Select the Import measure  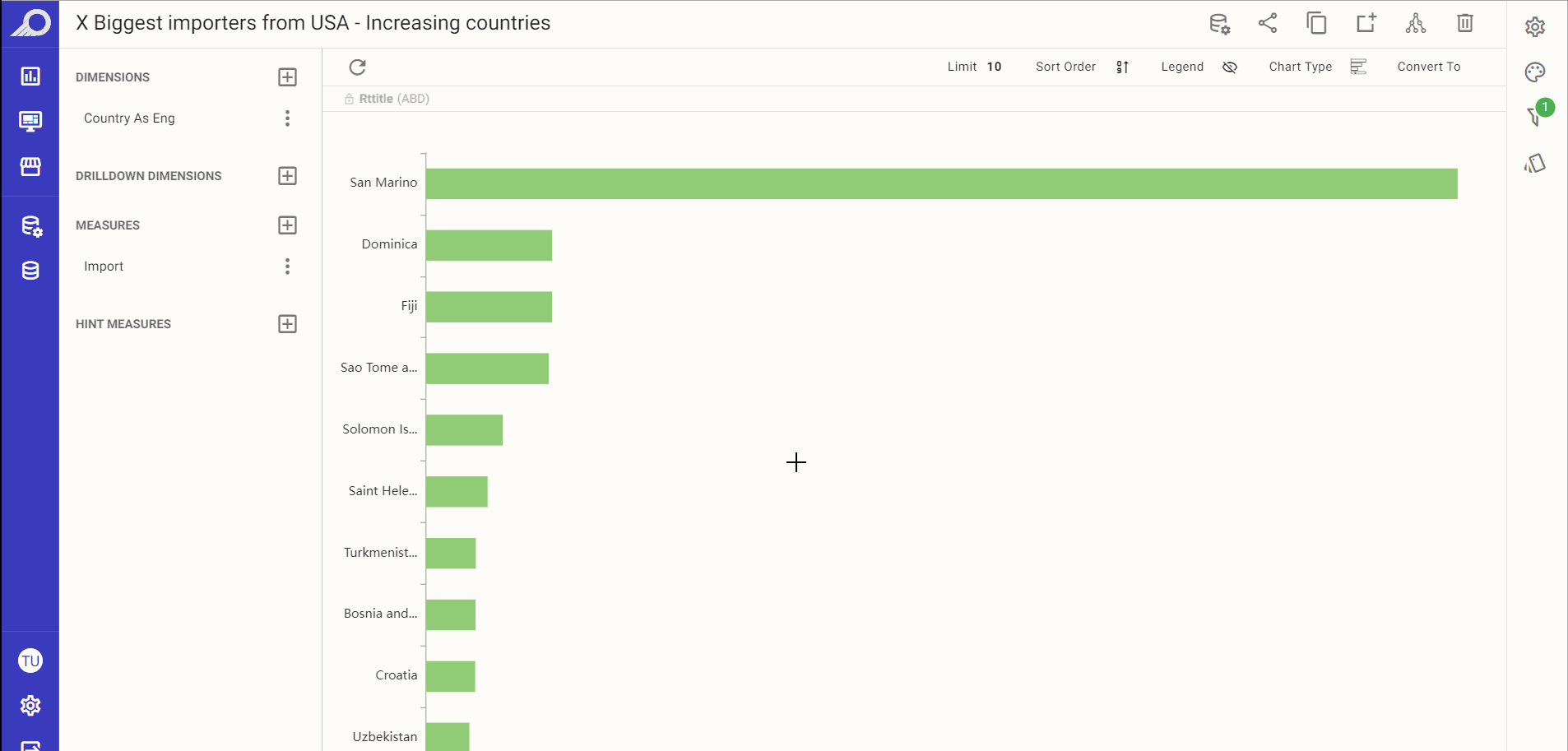pyautogui.click(x=104, y=267)
